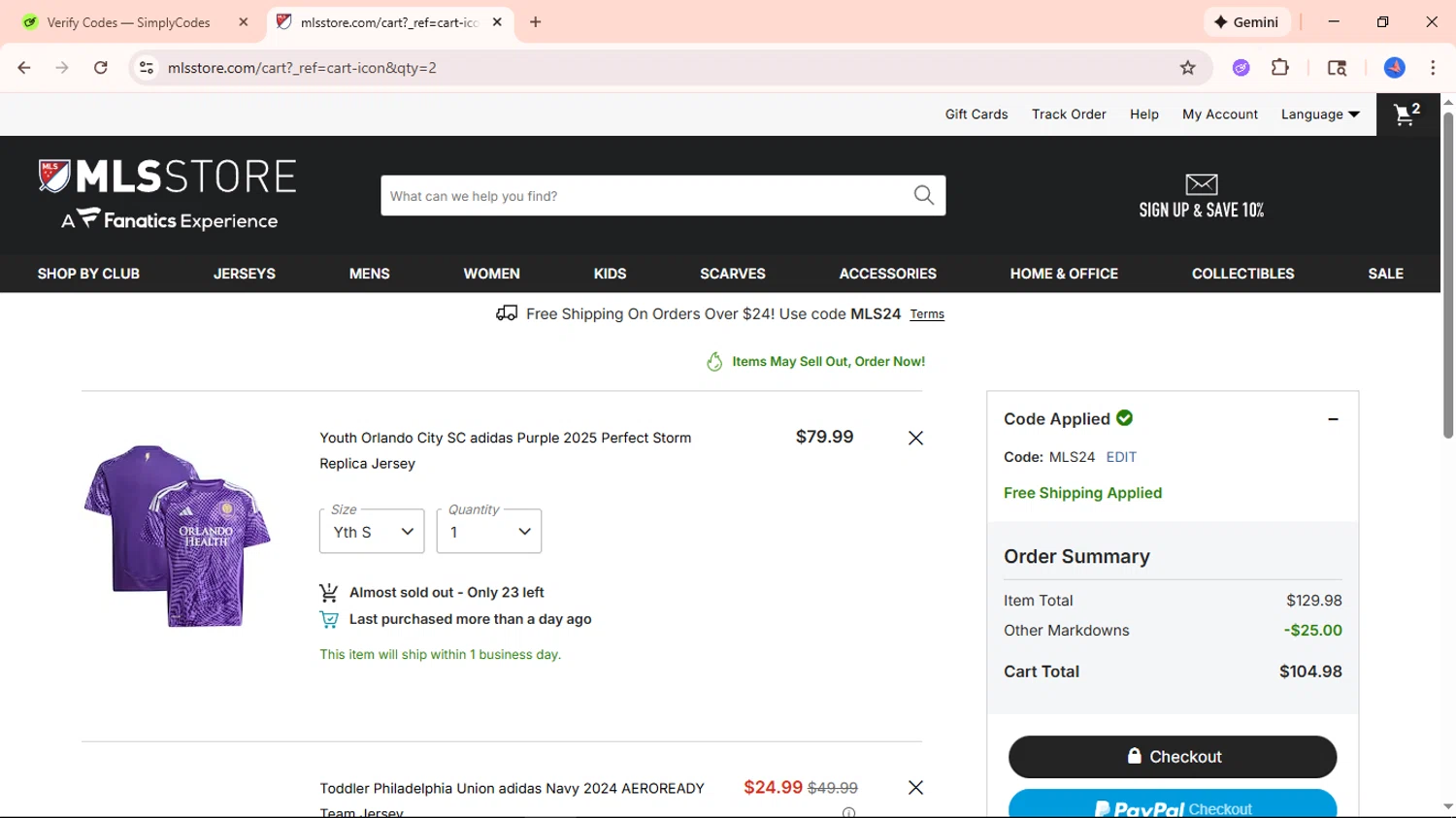Click 'Items May Sell Out, Order Now!' text

[x=828, y=362]
